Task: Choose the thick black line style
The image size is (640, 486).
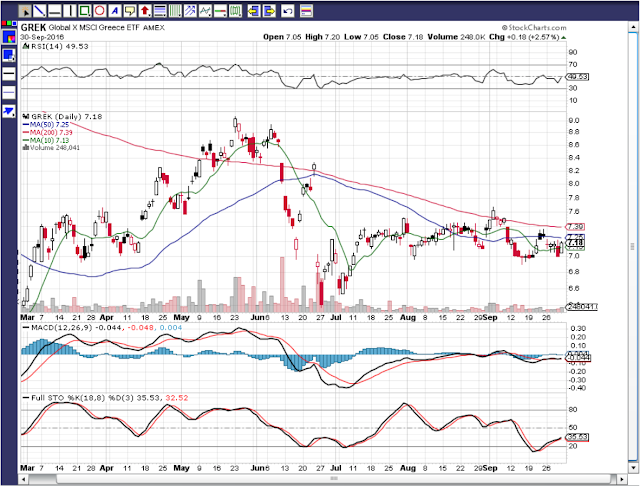Action: coord(9,74)
